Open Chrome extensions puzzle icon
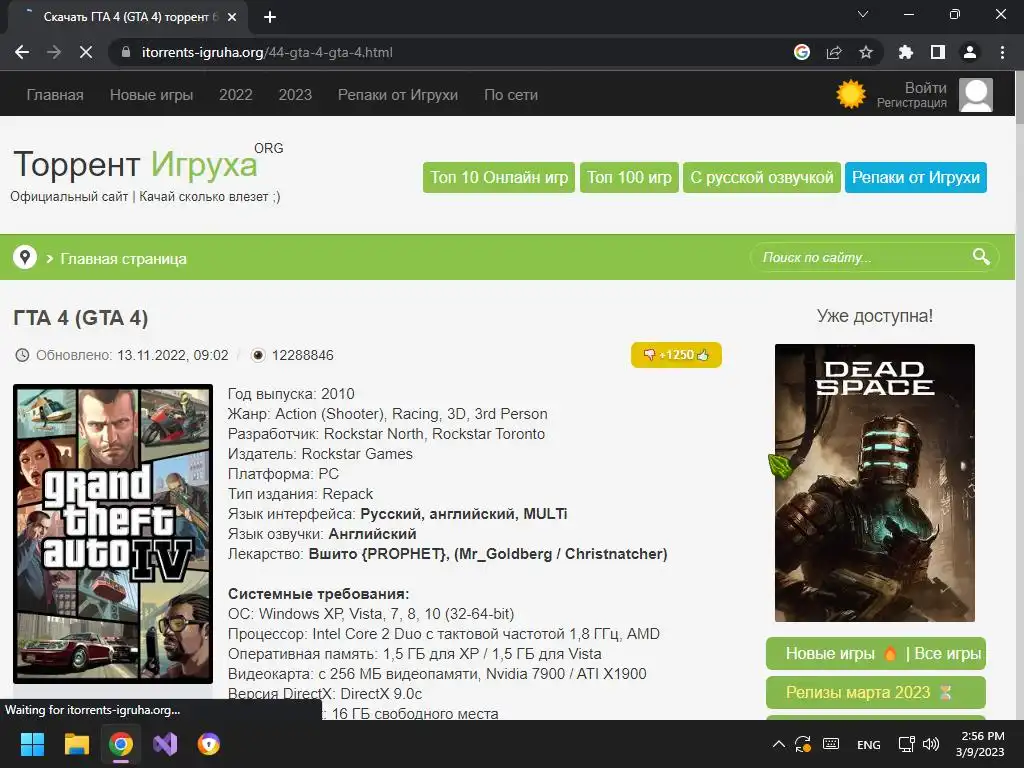Screen dimensions: 1024x768 tap(906, 52)
